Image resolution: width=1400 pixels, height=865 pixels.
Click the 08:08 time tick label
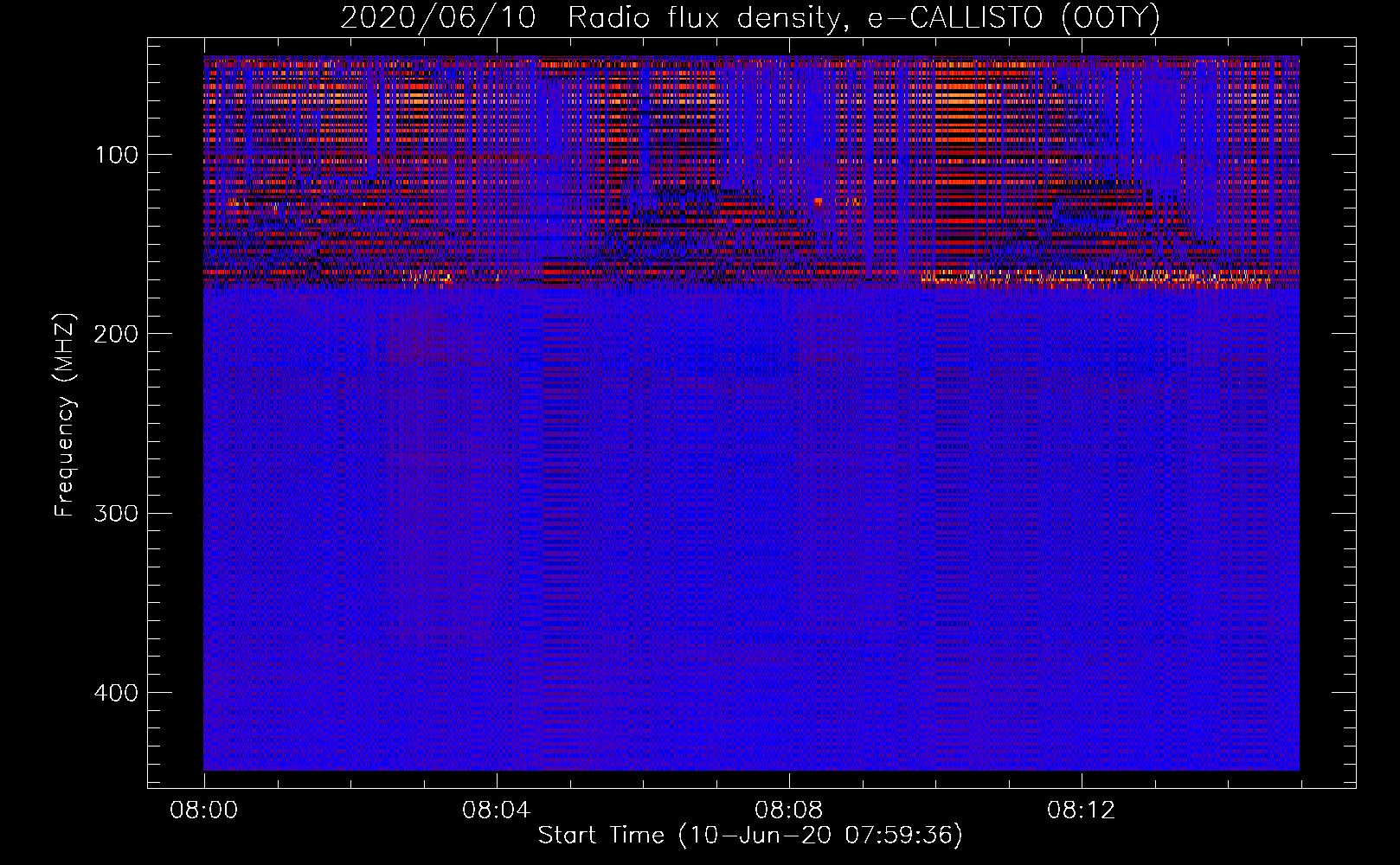788,811
